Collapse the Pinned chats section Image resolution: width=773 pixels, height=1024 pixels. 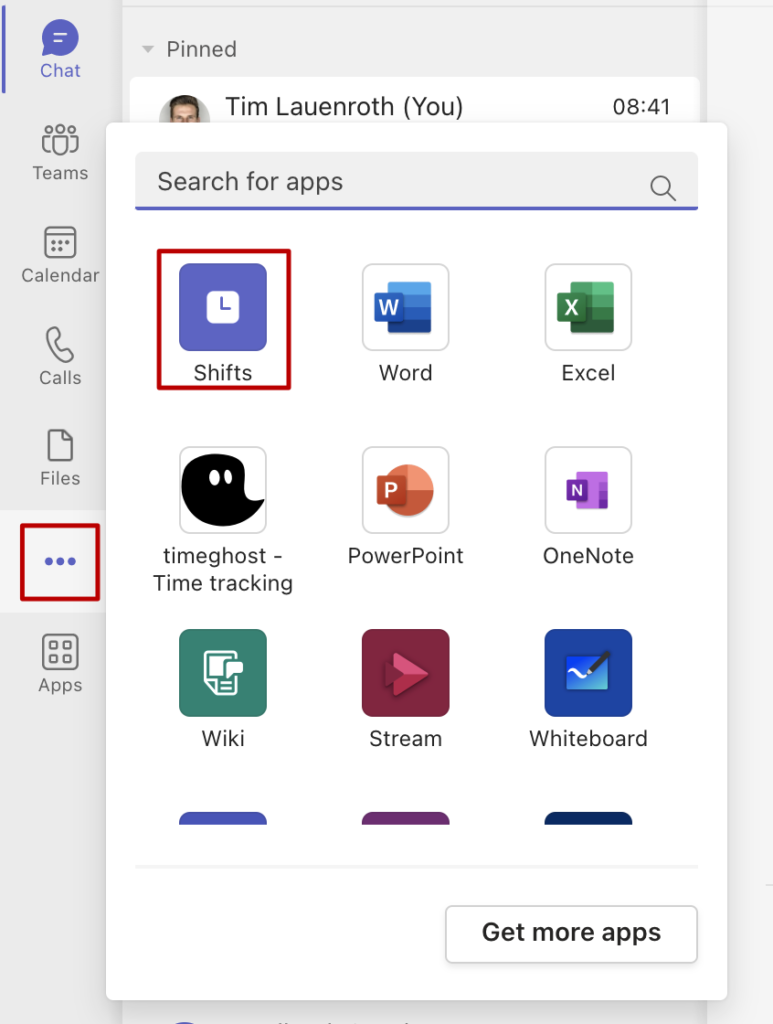coord(149,49)
